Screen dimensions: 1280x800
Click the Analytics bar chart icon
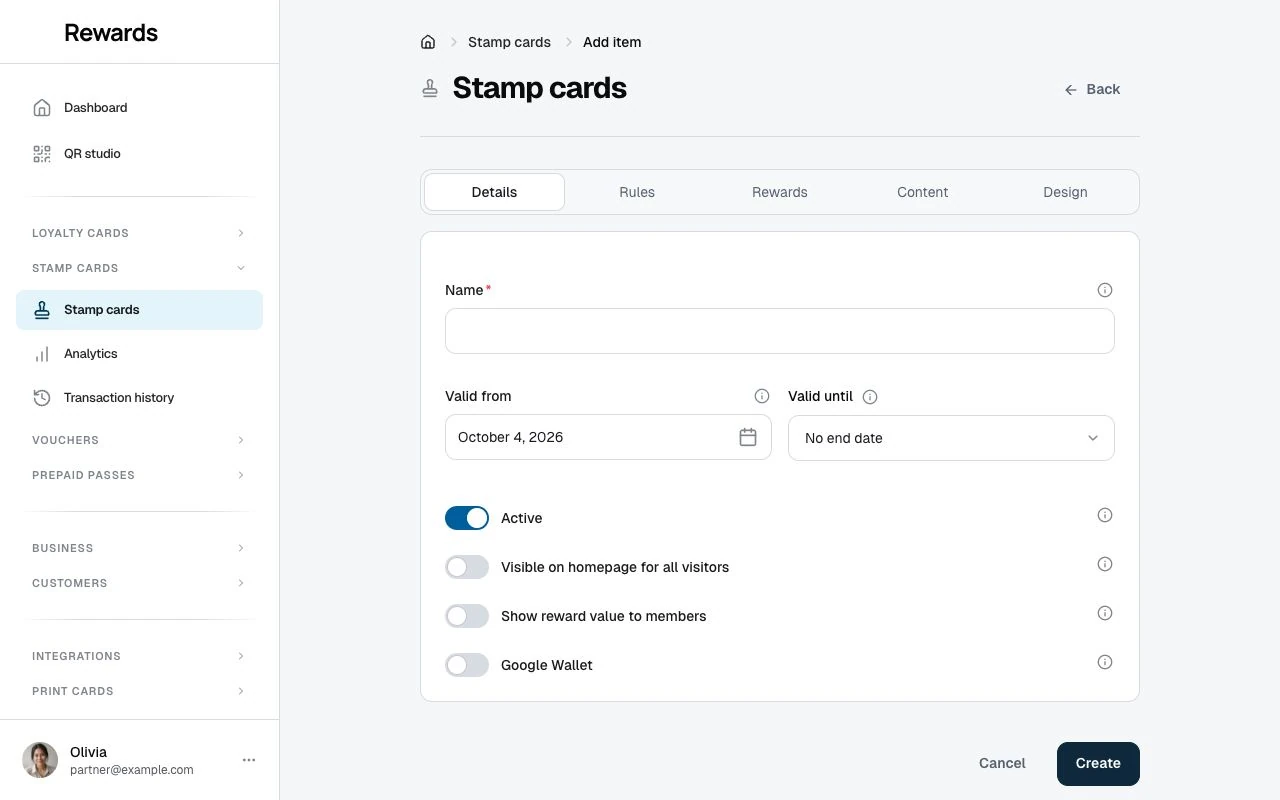(x=42, y=354)
